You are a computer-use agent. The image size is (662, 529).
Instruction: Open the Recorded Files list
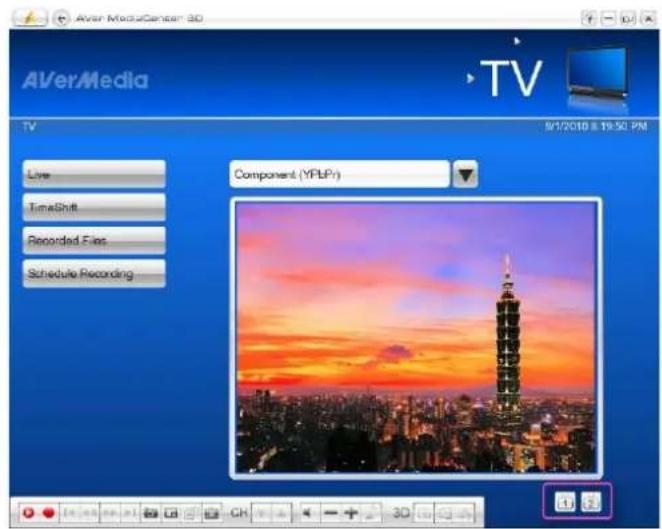point(94,240)
